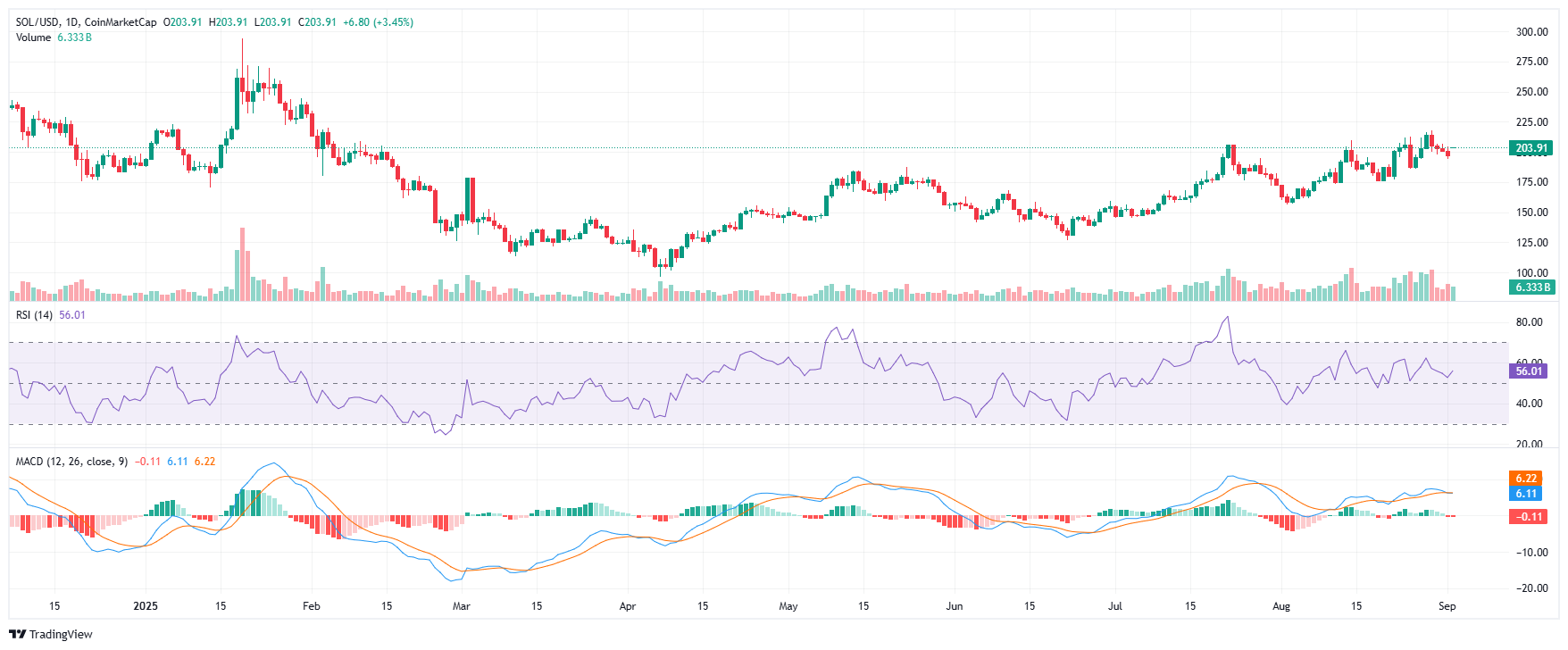Open the RSI (14) indicator legend
The image size is (1568, 650).
(34, 315)
